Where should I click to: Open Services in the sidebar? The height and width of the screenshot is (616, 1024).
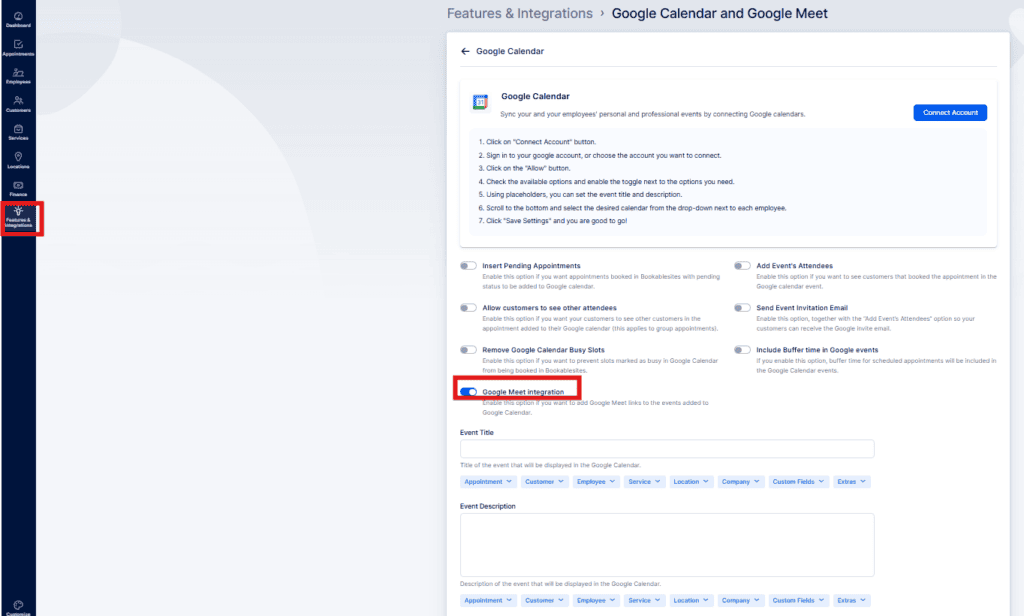click(18, 132)
